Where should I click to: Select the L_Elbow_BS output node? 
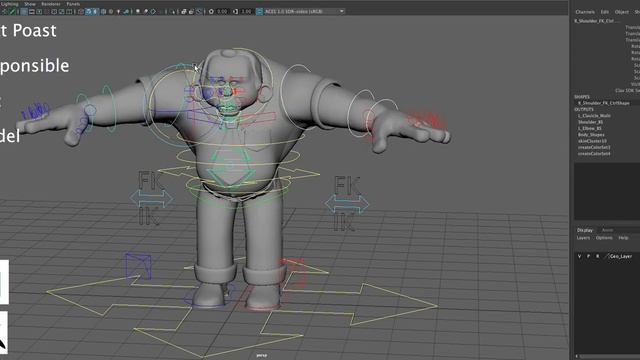tap(589, 128)
